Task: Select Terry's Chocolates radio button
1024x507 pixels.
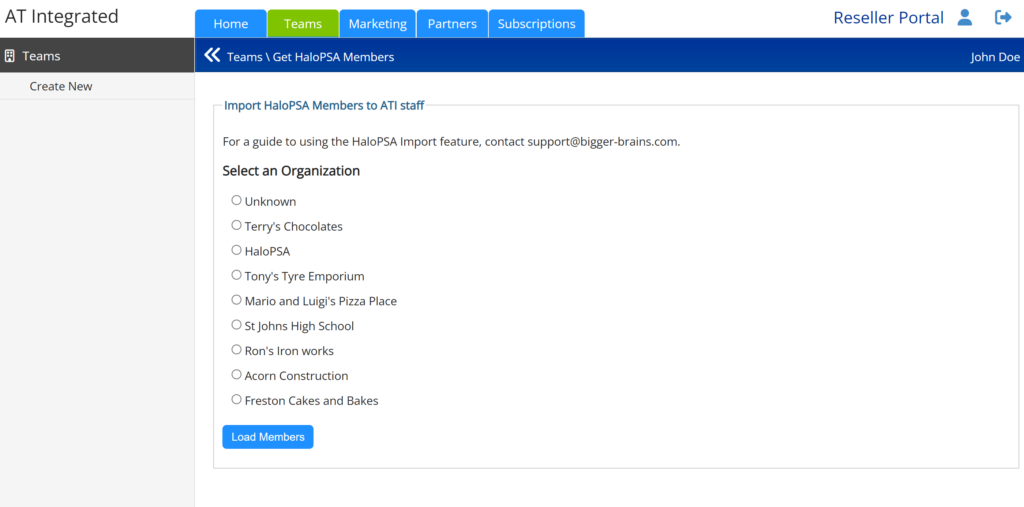Action: (236, 225)
